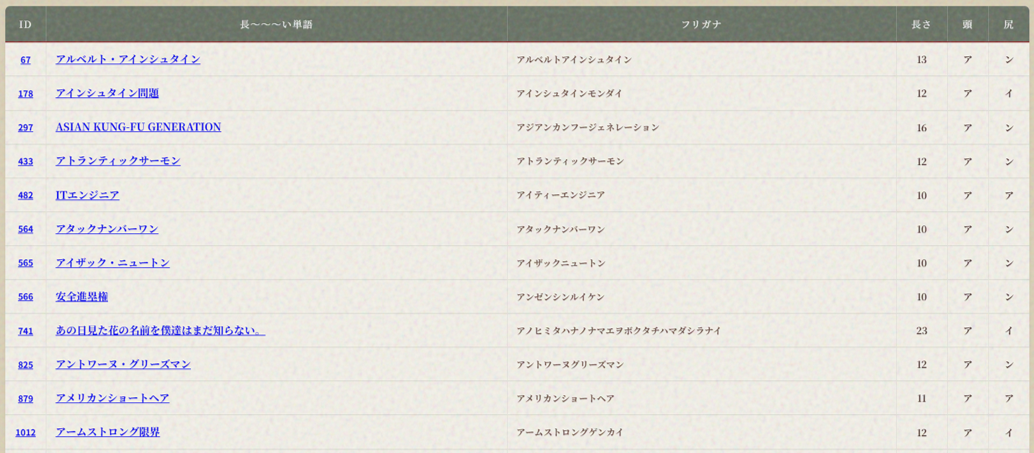Image resolution: width=1034 pixels, height=453 pixels.
Task: Click the 頭 column header
Action: (x=967, y=24)
